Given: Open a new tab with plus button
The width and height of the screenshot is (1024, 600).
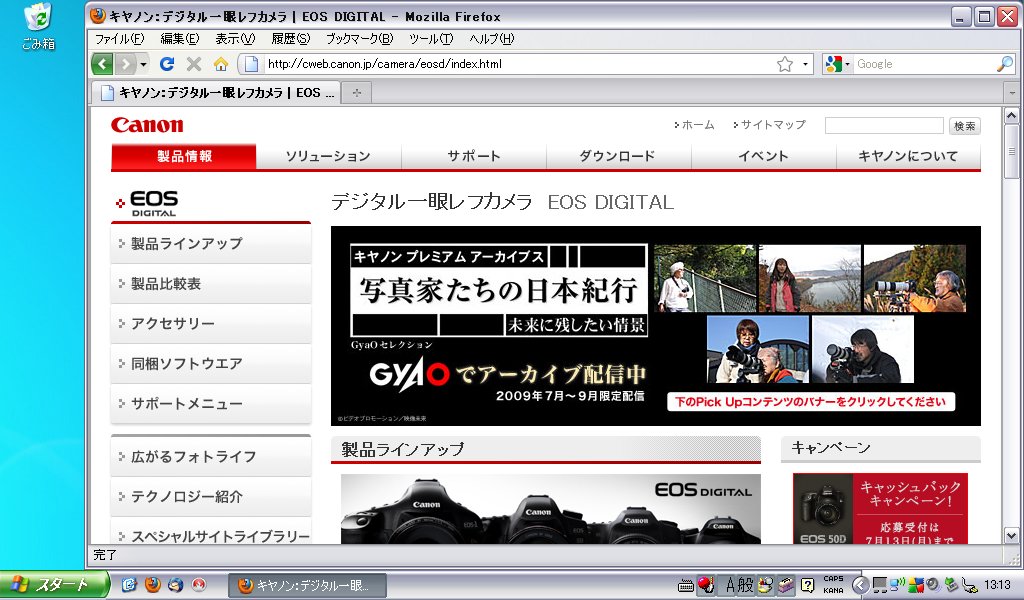Looking at the screenshot, I should (357, 93).
